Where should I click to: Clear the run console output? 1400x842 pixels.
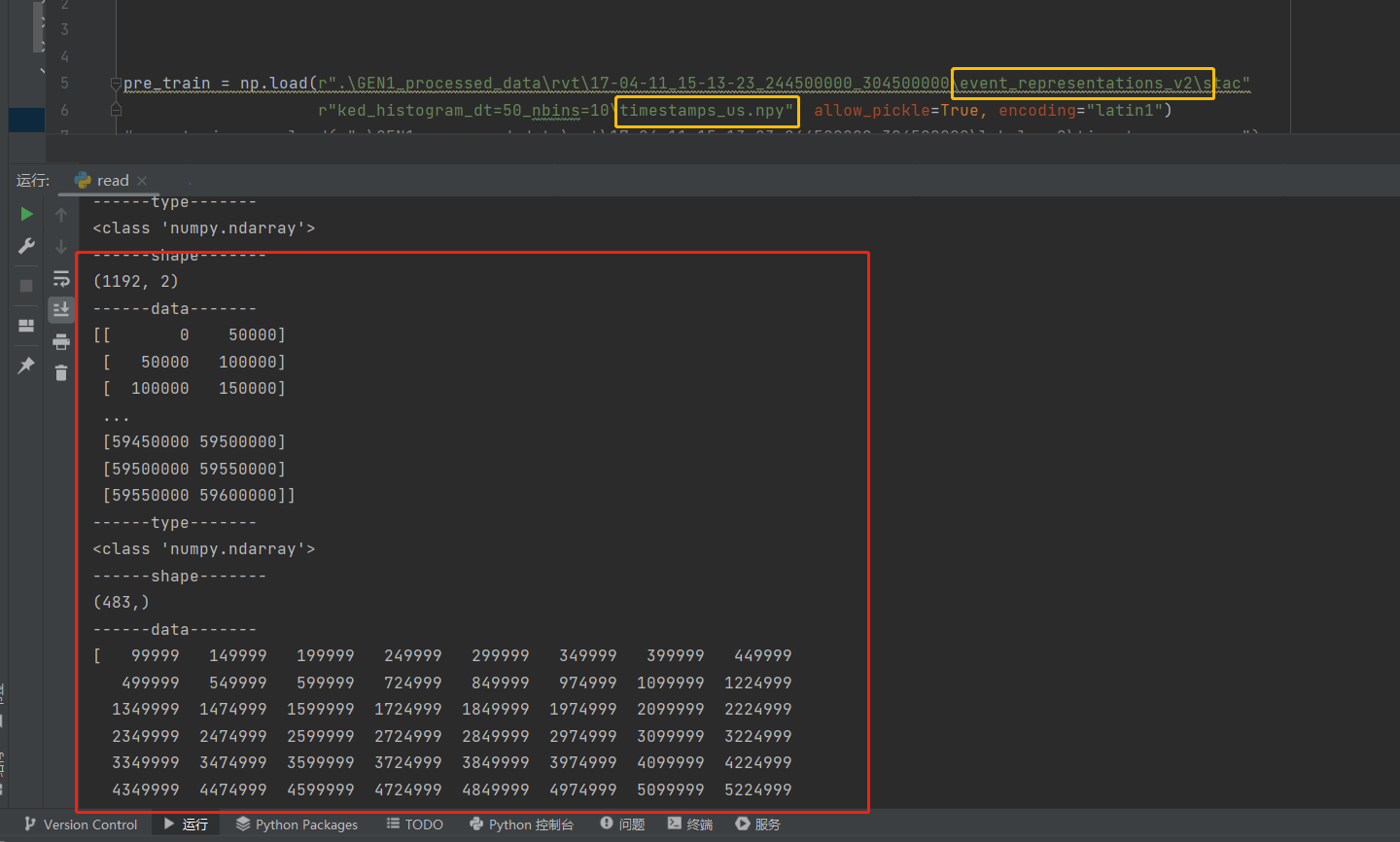click(61, 372)
